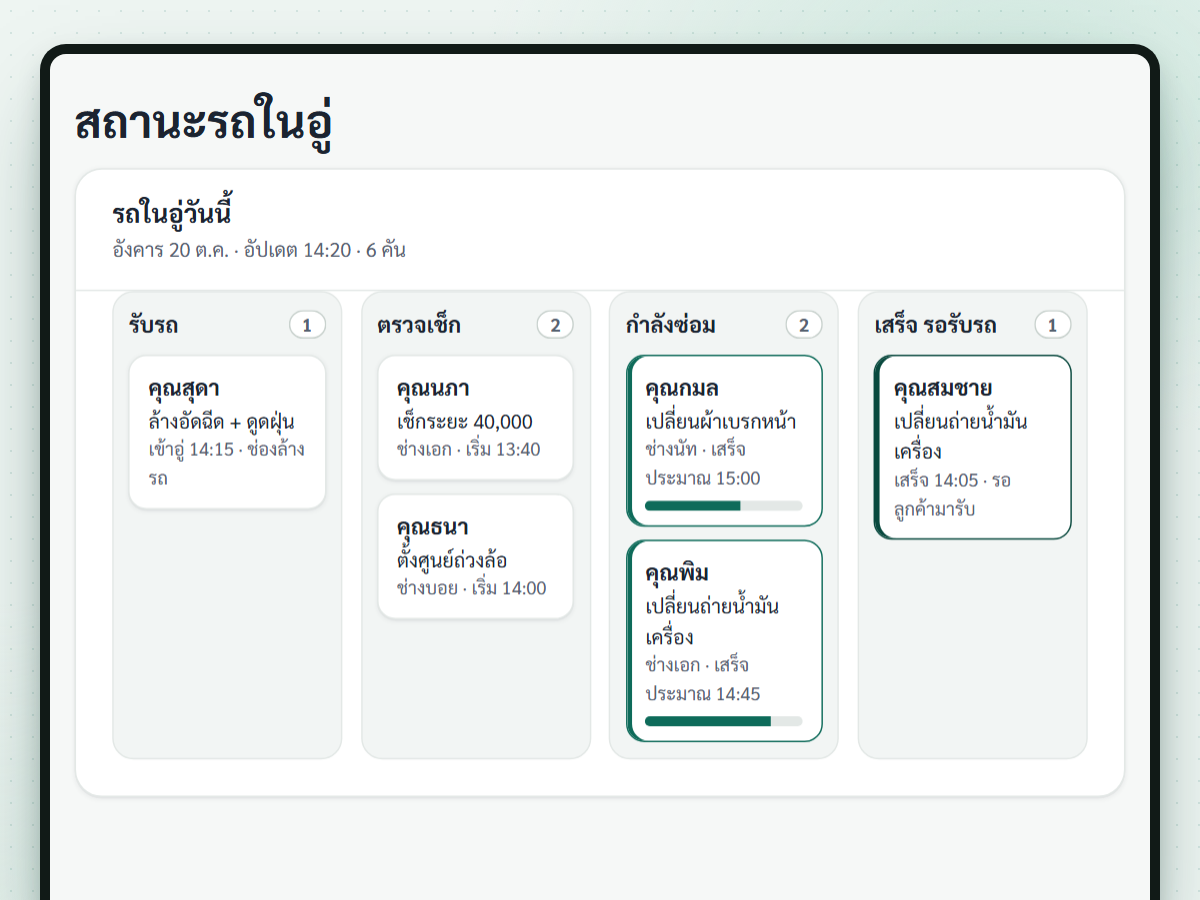Image resolution: width=1200 pixels, height=900 pixels.
Task: Select the กำลังซ่อม column heading
Action: tap(671, 326)
